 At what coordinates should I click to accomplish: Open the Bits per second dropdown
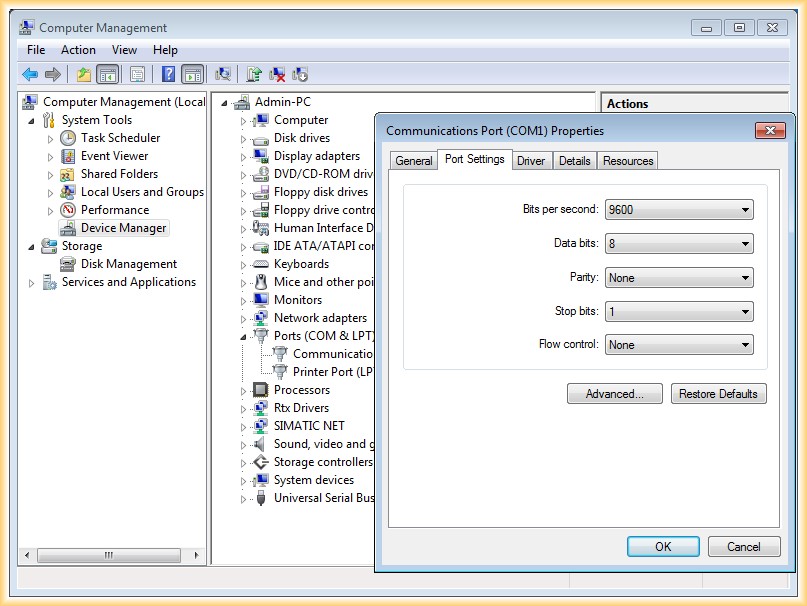coord(679,210)
